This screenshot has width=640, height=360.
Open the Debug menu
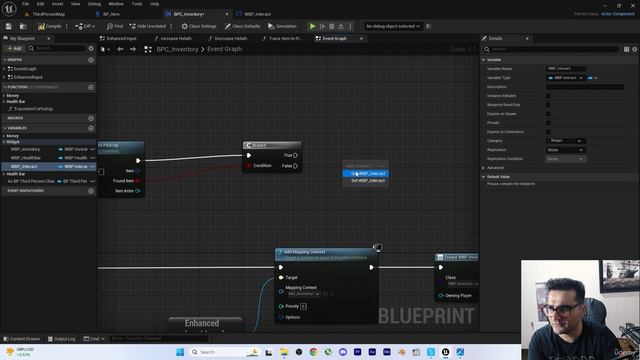point(94,4)
